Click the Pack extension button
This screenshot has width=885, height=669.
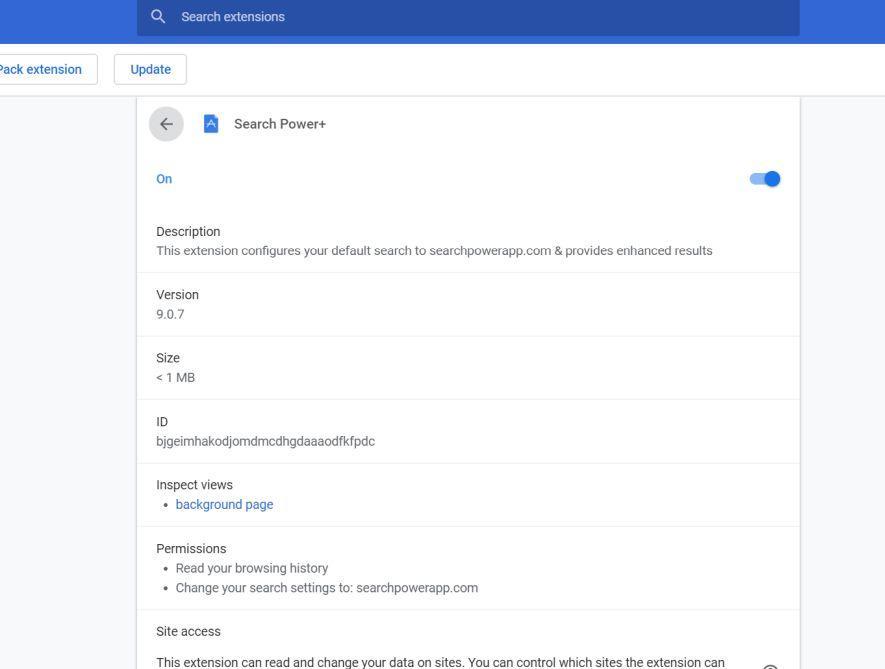[40, 69]
